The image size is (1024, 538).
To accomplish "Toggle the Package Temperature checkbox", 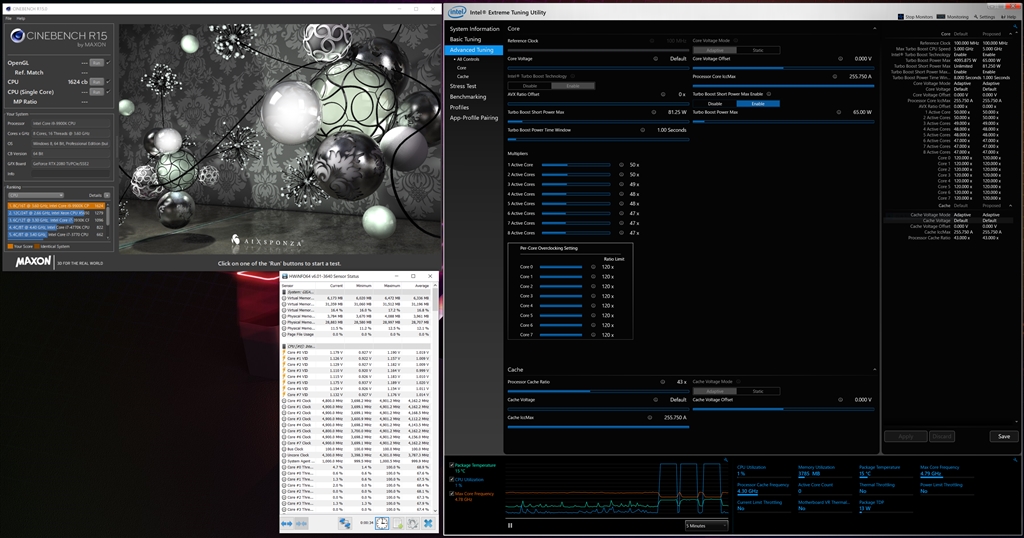I will point(452,465).
